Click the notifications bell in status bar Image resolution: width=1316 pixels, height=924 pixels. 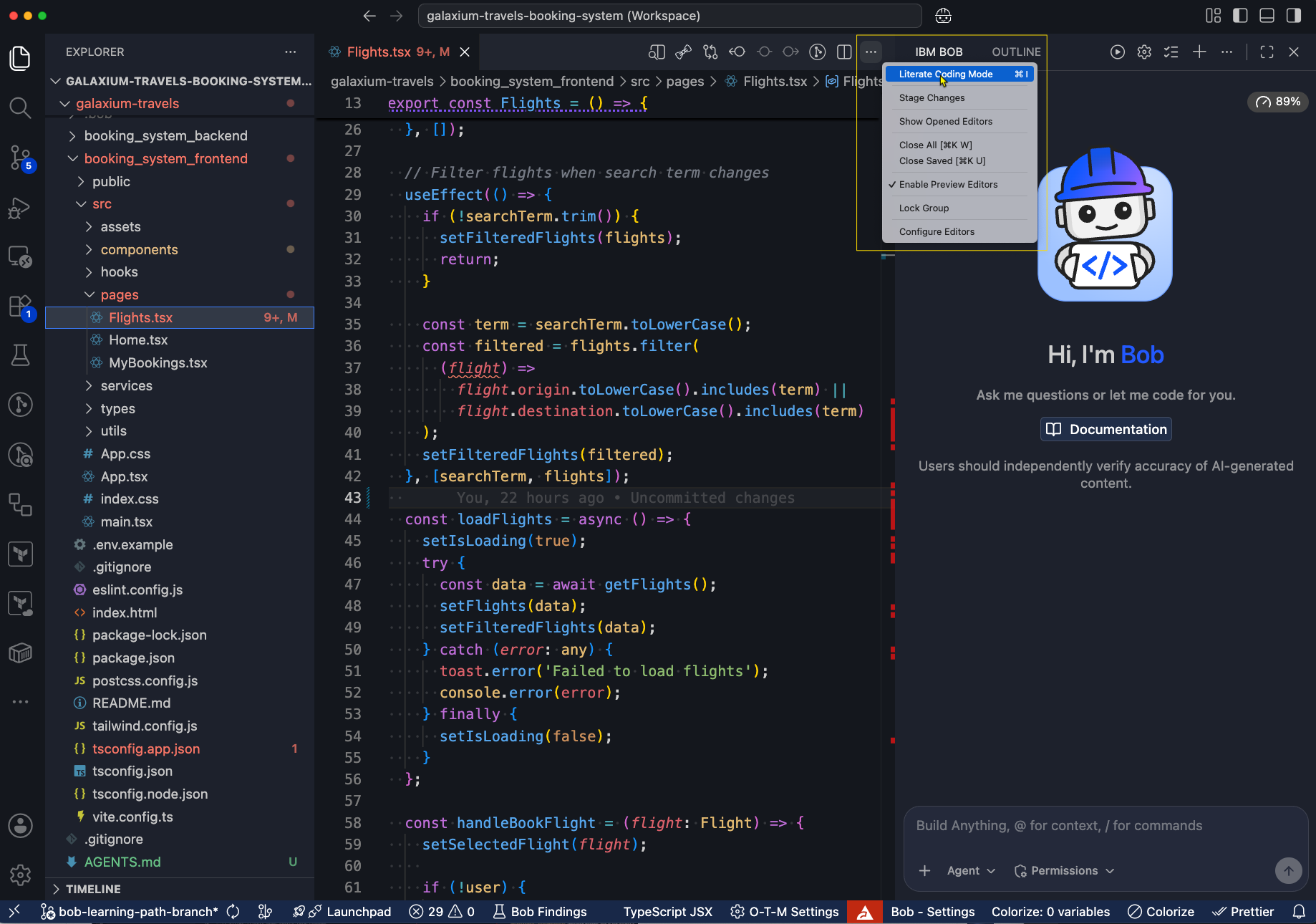1299,912
